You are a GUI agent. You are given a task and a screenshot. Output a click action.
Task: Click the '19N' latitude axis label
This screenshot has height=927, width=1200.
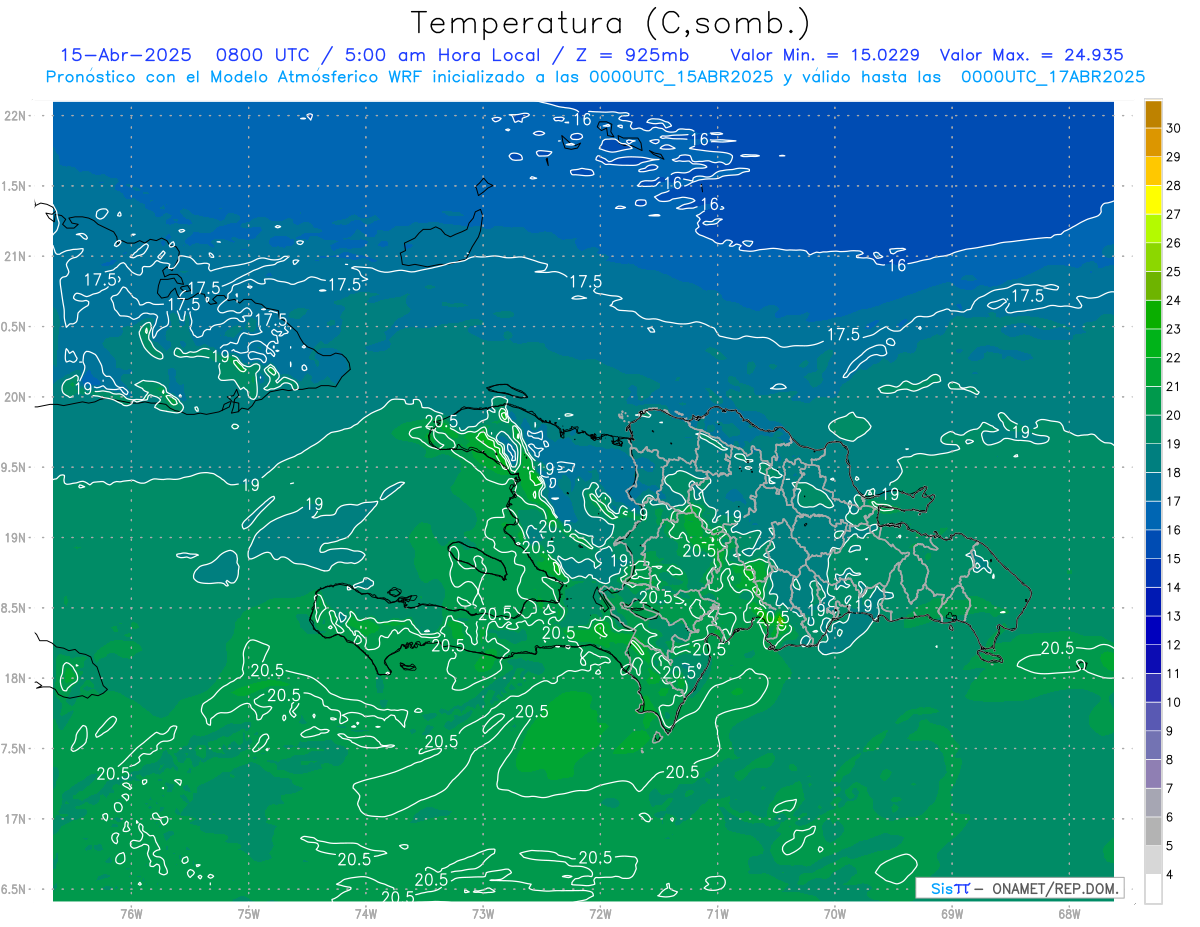[16, 537]
